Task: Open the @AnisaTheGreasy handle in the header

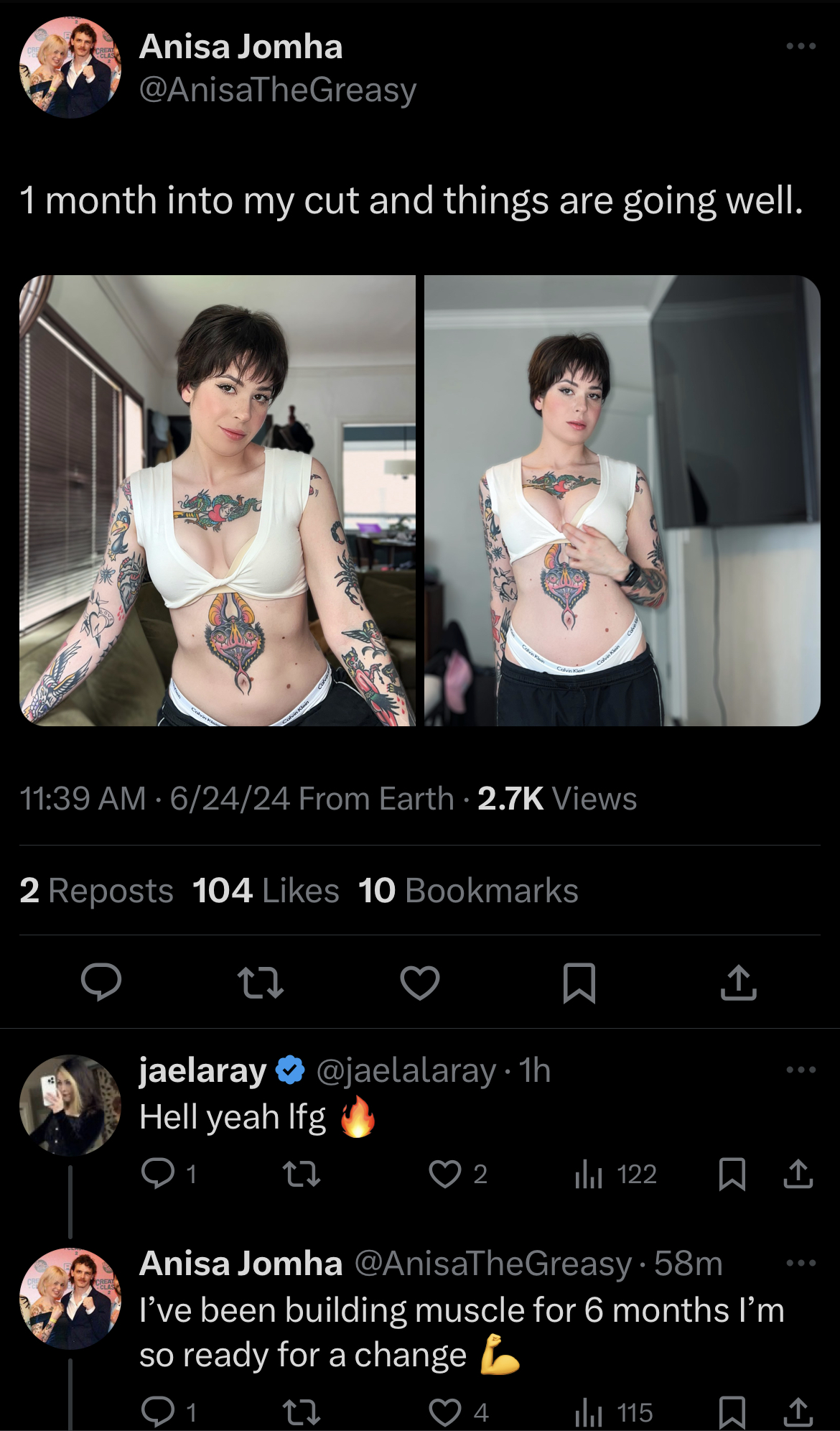Action: pyautogui.click(x=278, y=91)
